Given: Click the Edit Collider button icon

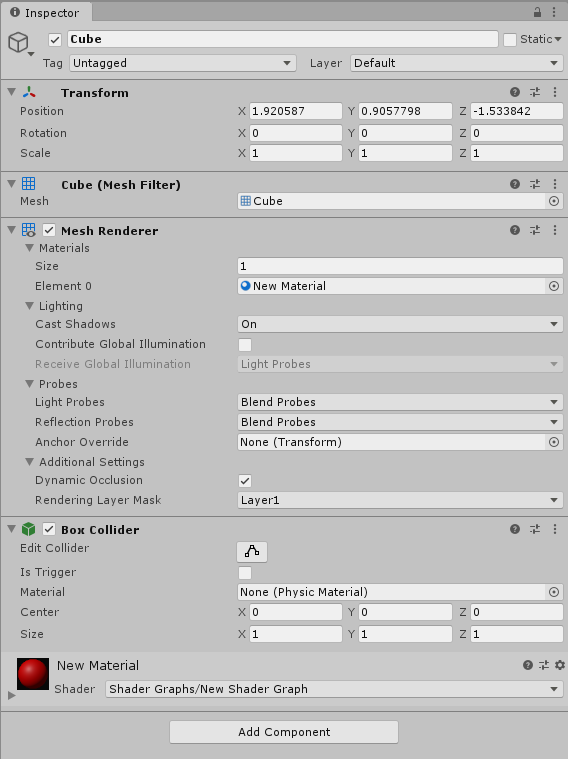Looking at the screenshot, I should coord(252,551).
